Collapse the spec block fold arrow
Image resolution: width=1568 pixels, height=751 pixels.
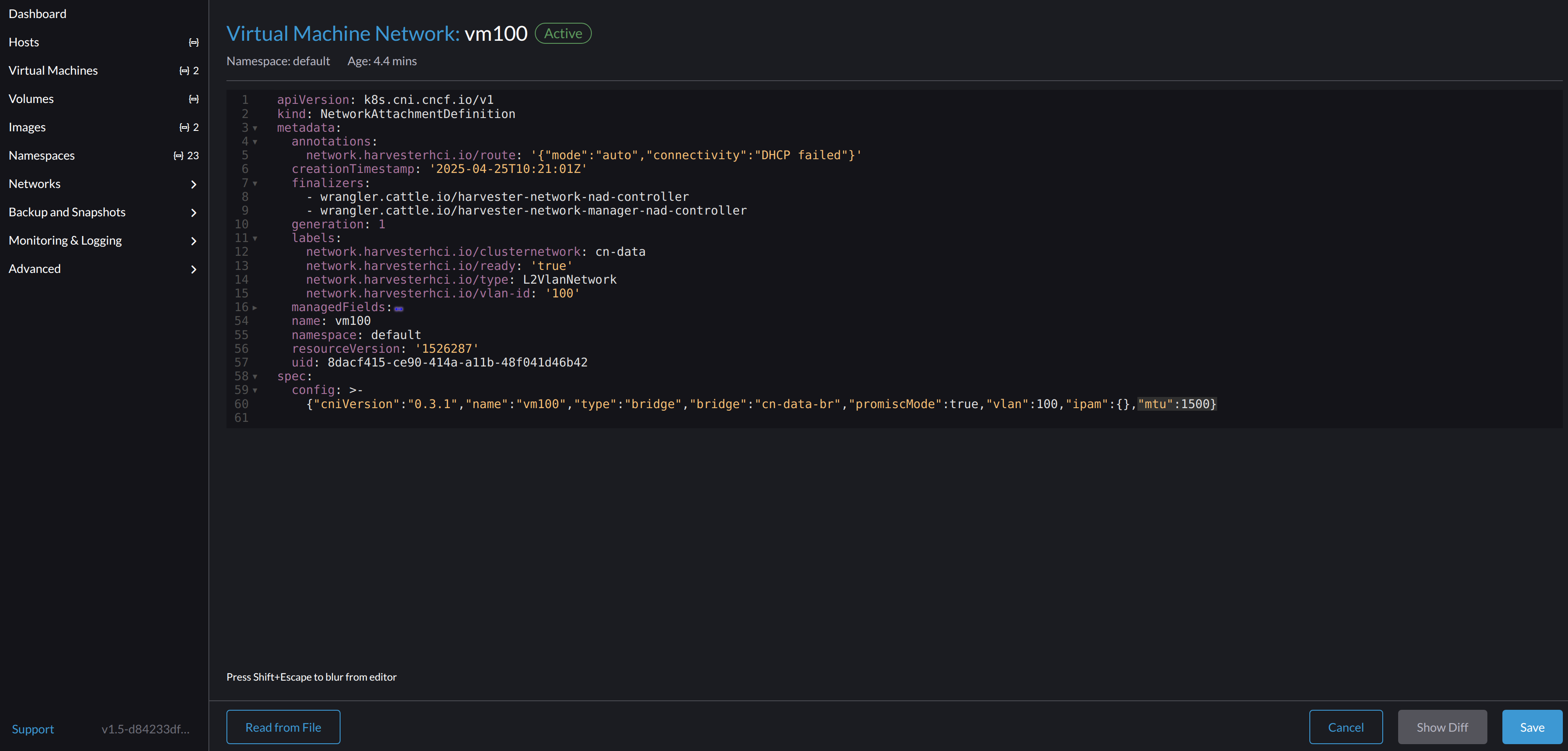coord(255,376)
